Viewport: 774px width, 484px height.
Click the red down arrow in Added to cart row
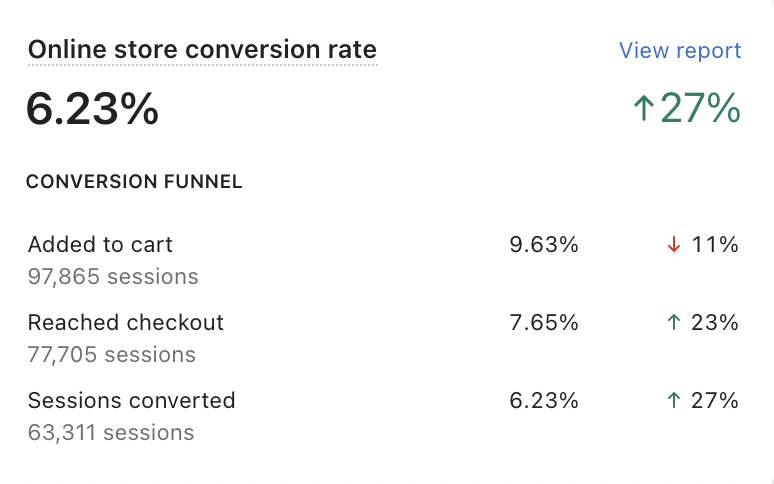tap(674, 244)
